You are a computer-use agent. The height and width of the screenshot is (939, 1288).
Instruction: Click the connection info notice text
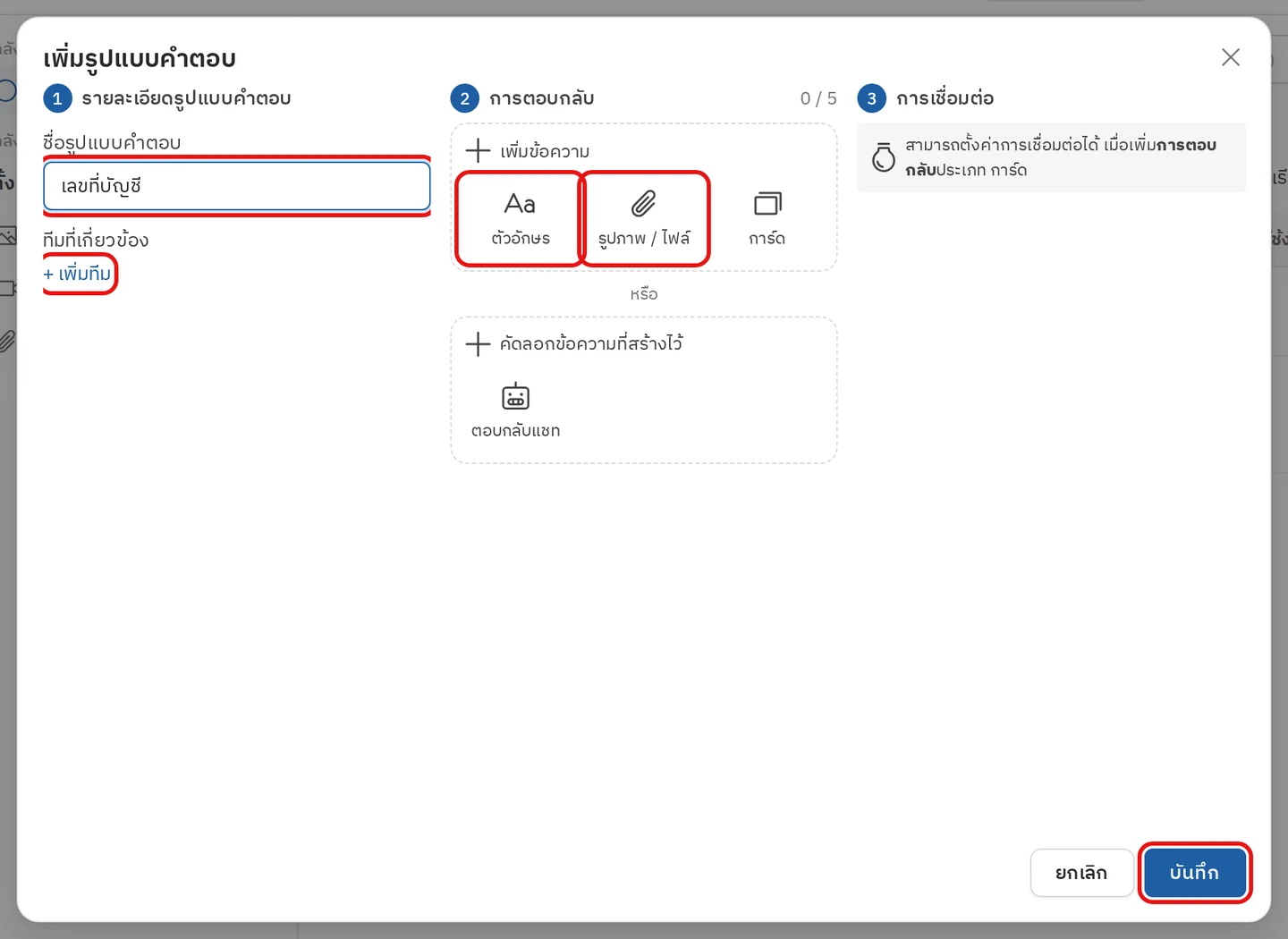point(1061,157)
